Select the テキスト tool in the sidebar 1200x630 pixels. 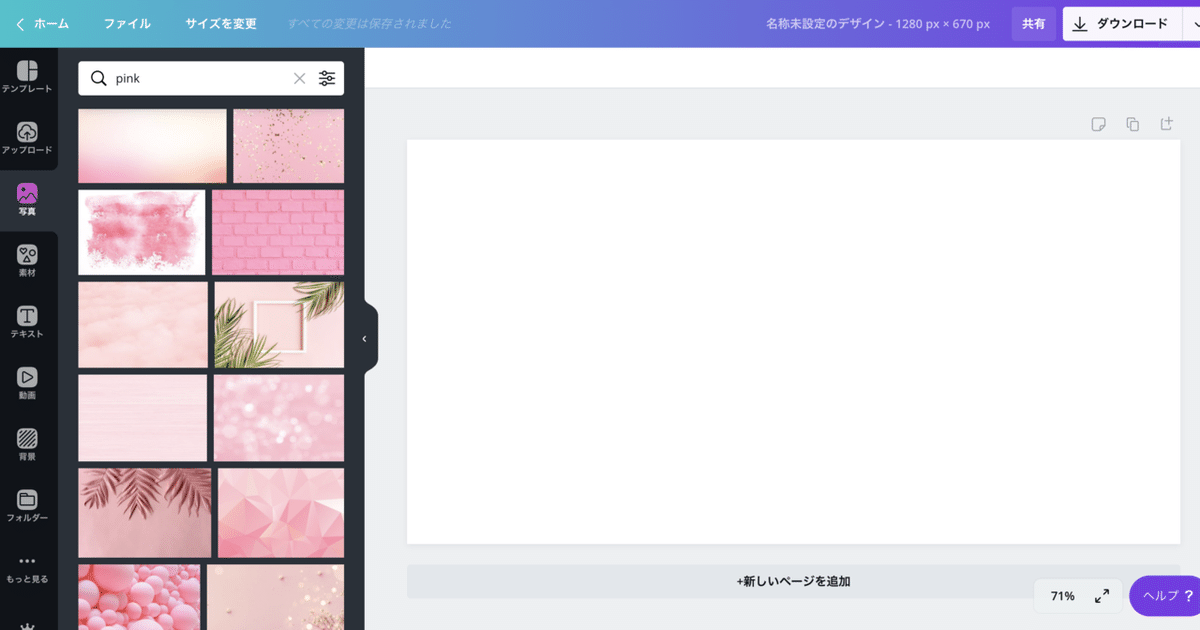[28, 320]
